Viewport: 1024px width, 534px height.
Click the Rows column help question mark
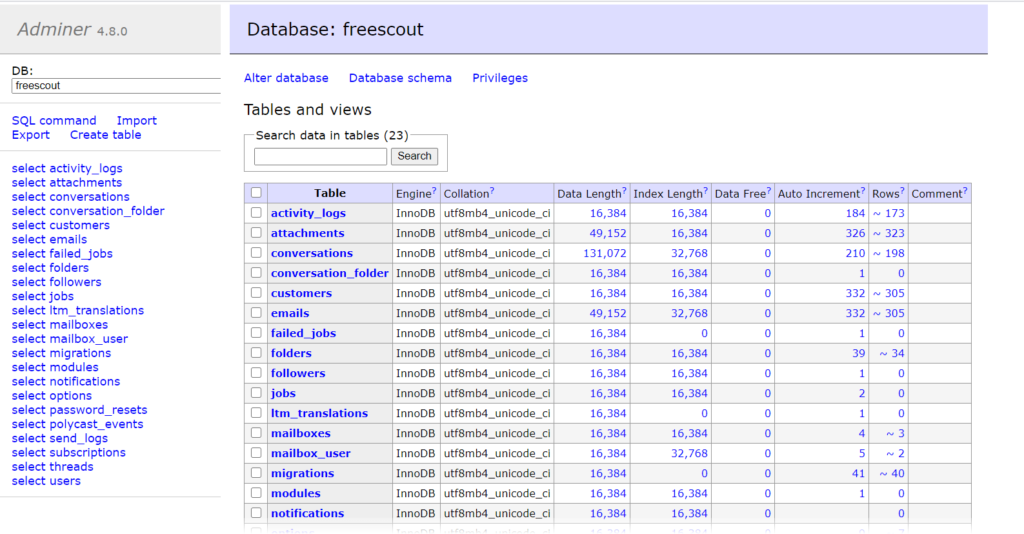(x=903, y=191)
